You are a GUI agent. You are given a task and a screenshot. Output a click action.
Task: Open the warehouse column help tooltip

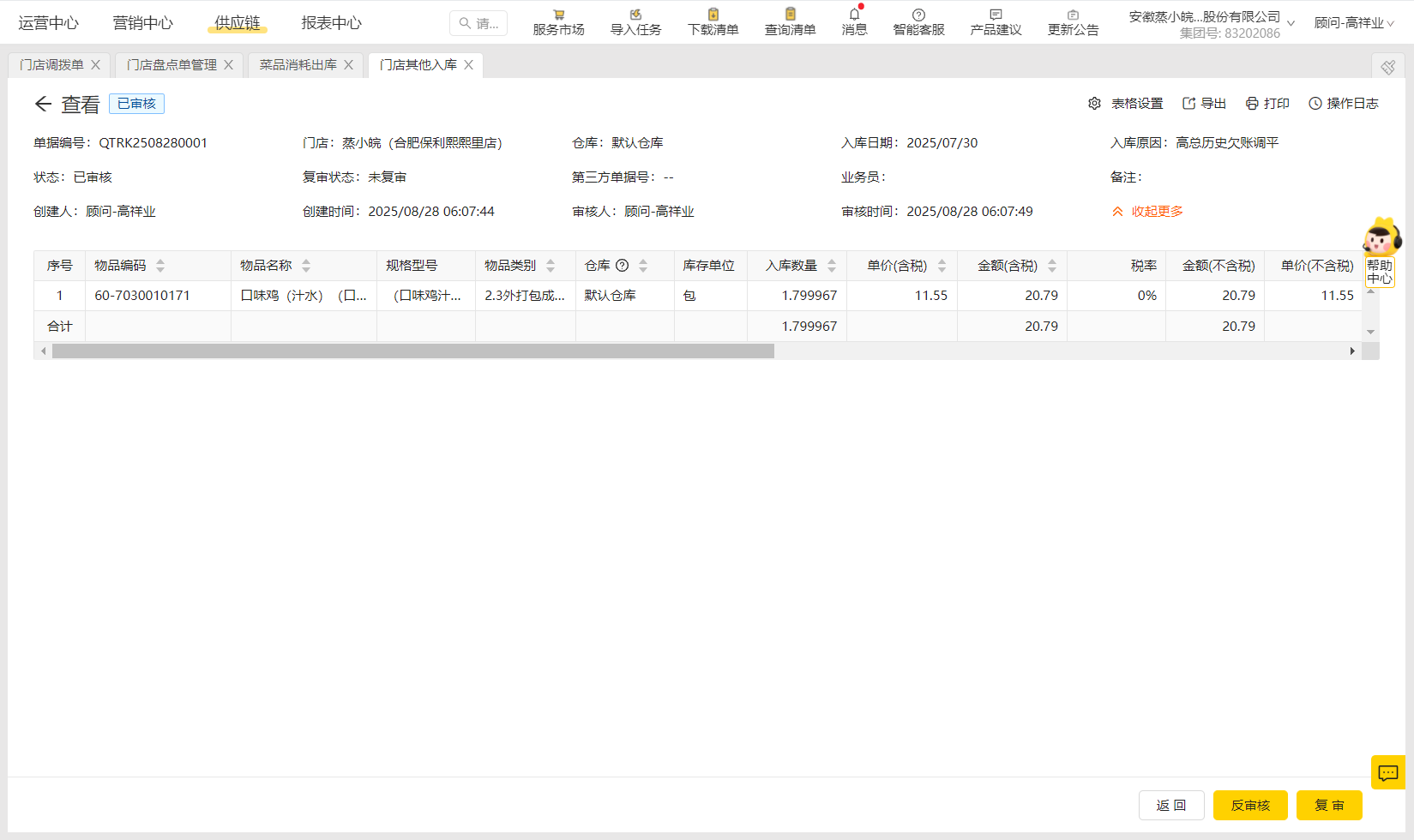point(620,265)
